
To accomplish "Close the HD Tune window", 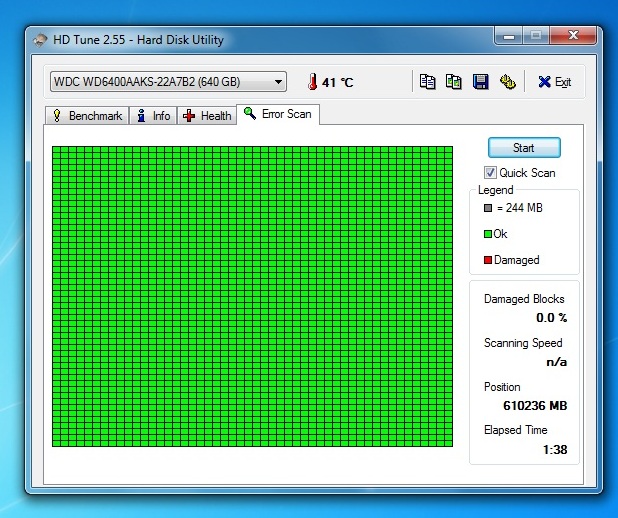I will coord(573,36).
